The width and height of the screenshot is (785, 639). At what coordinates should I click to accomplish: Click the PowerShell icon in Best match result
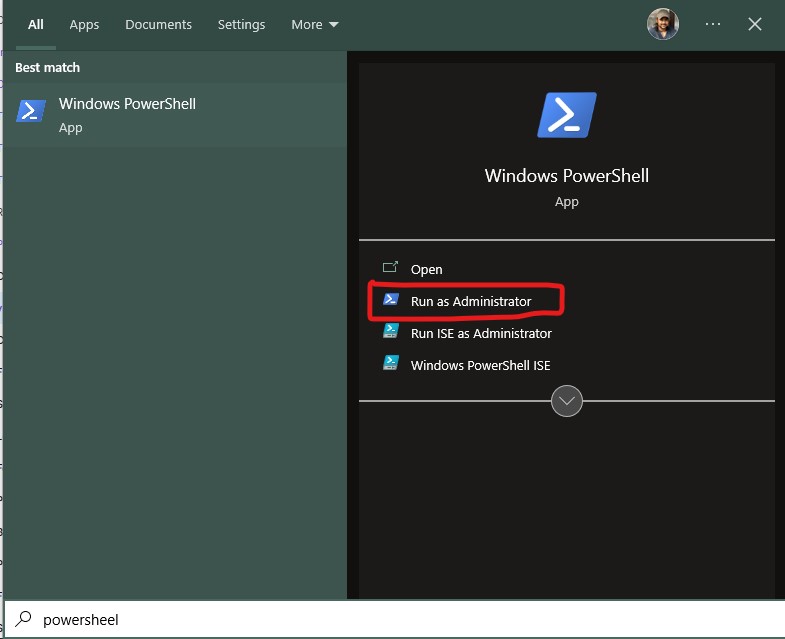tap(31, 110)
